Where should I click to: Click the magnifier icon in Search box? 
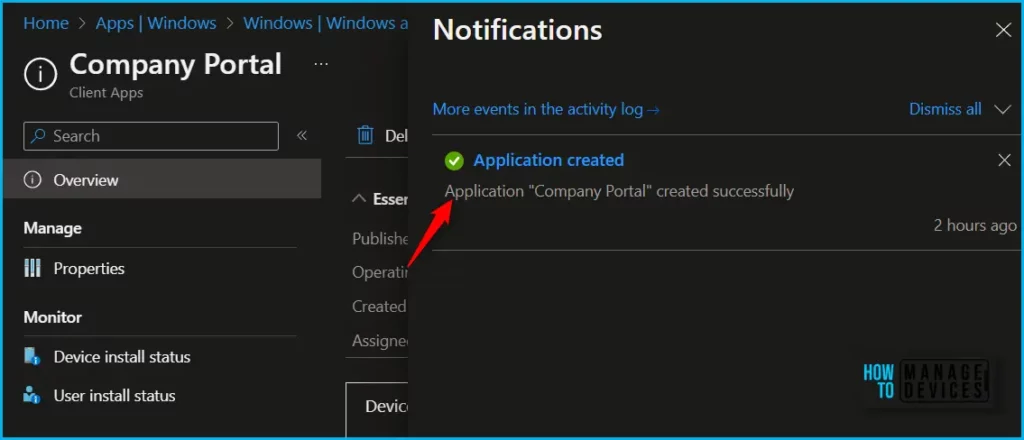(x=39, y=136)
